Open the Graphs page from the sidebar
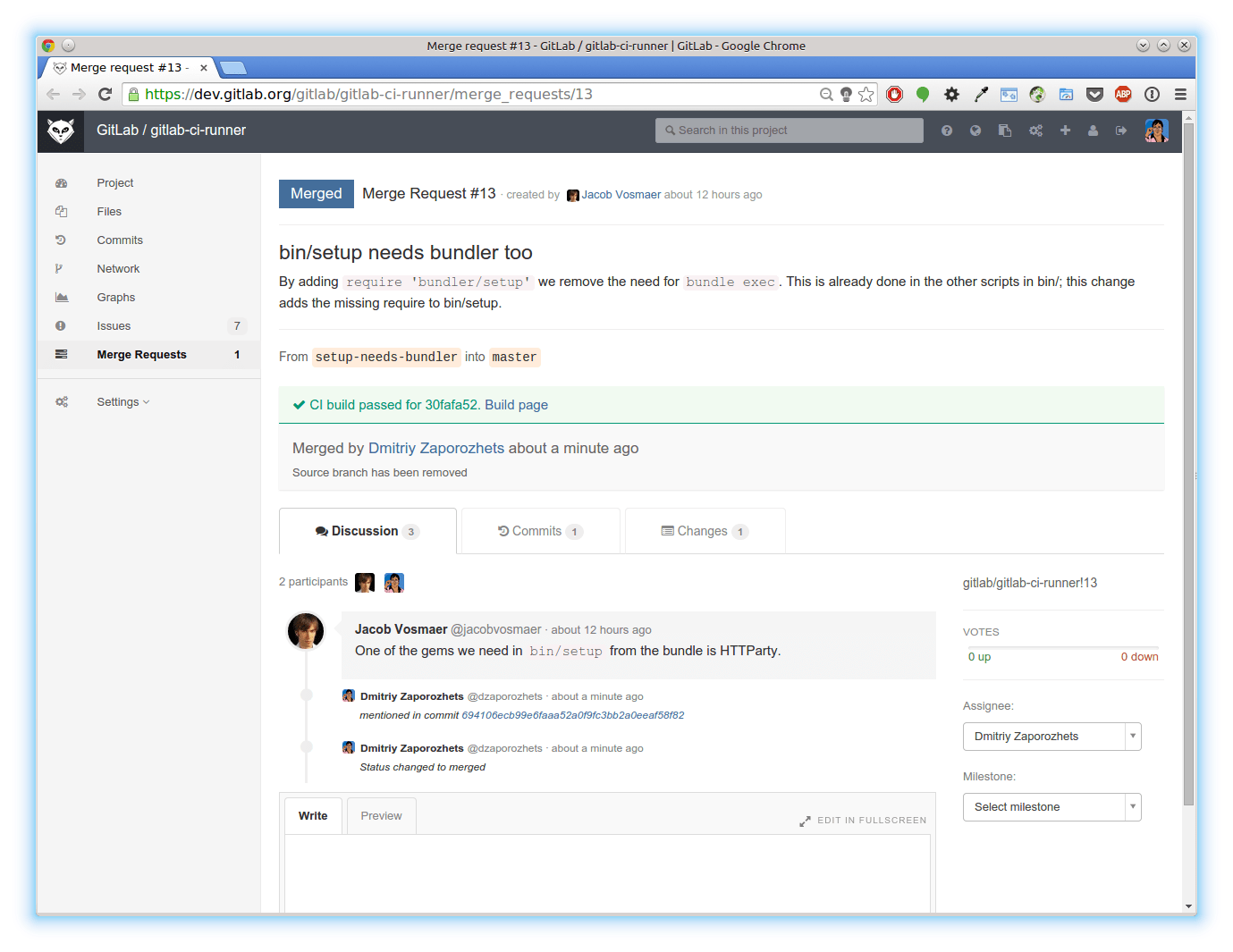This screenshot has height=952, width=1233. click(115, 297)
